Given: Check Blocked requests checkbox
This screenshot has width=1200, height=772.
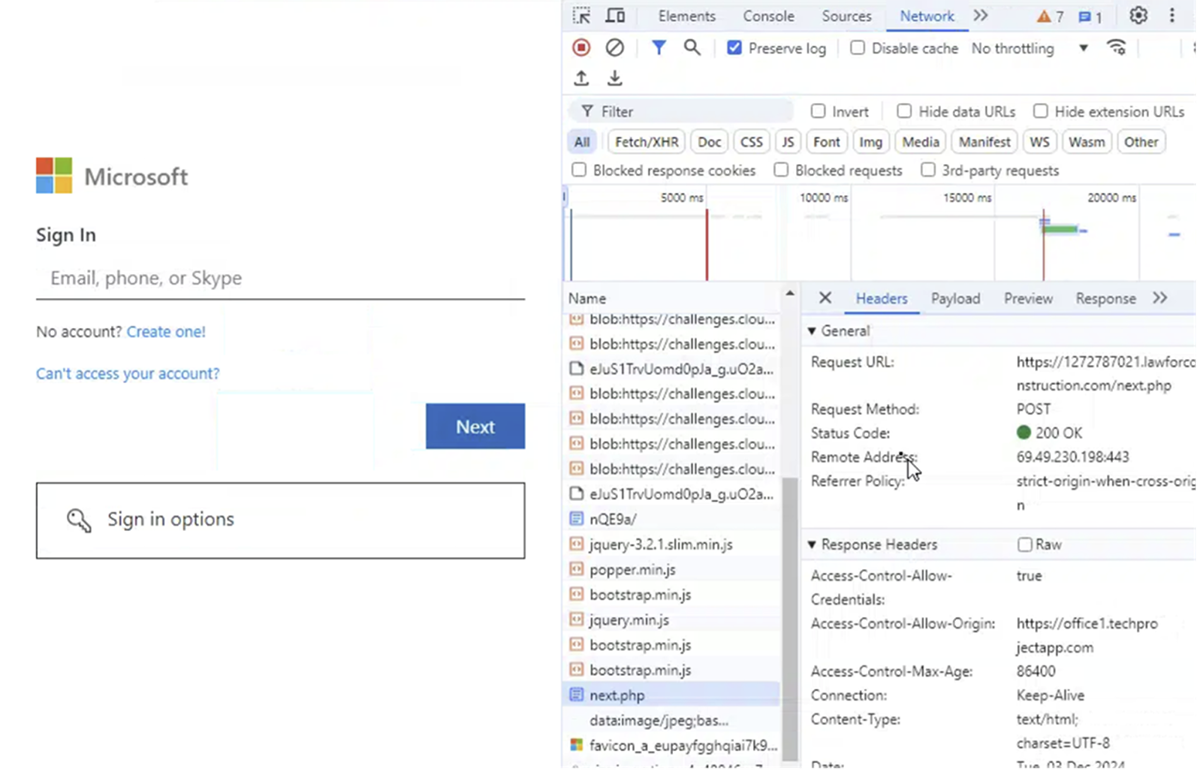Looking at the screenshot, I should (x=781, y=170).
